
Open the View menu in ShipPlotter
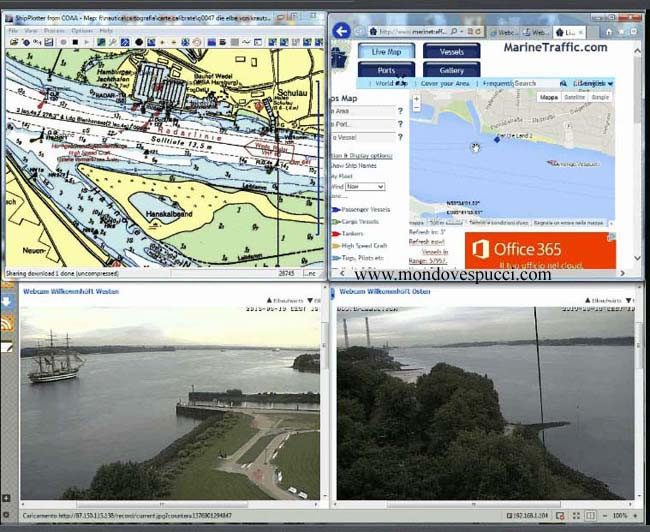tap(31, 31)
